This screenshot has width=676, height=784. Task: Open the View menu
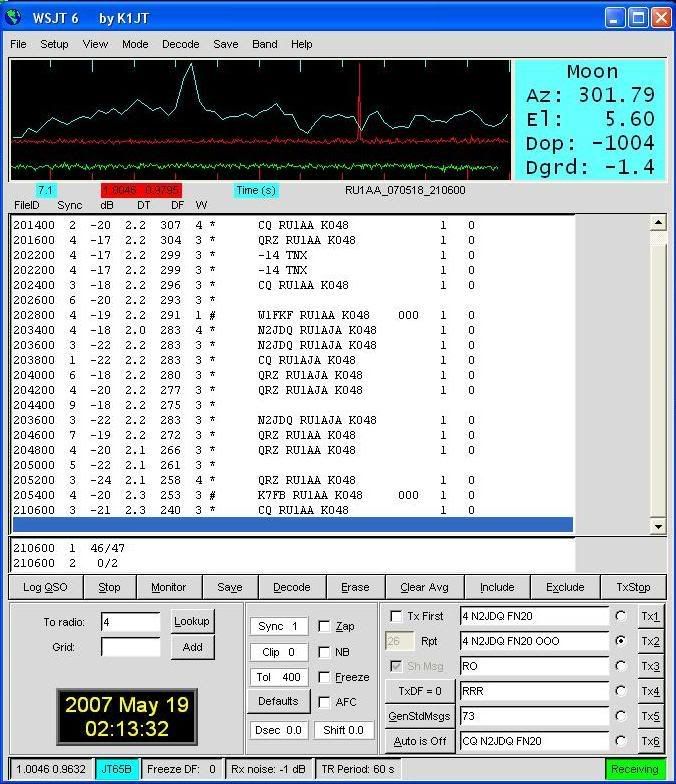coord(95,44)
